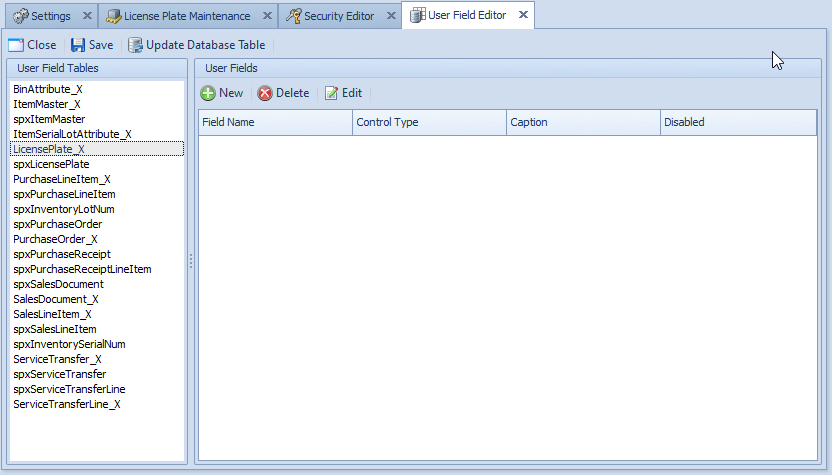Switch to License Plate Maintenance tab
832x475 pixels.
click(186, 16)
